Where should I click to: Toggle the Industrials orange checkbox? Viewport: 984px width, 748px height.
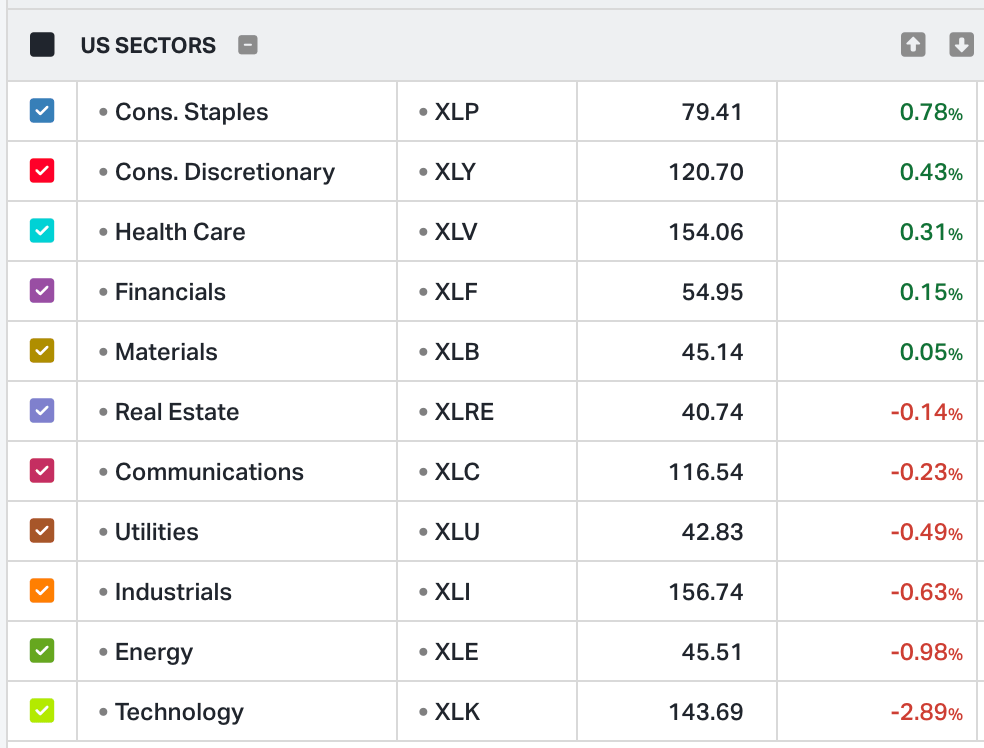[42, 591]
